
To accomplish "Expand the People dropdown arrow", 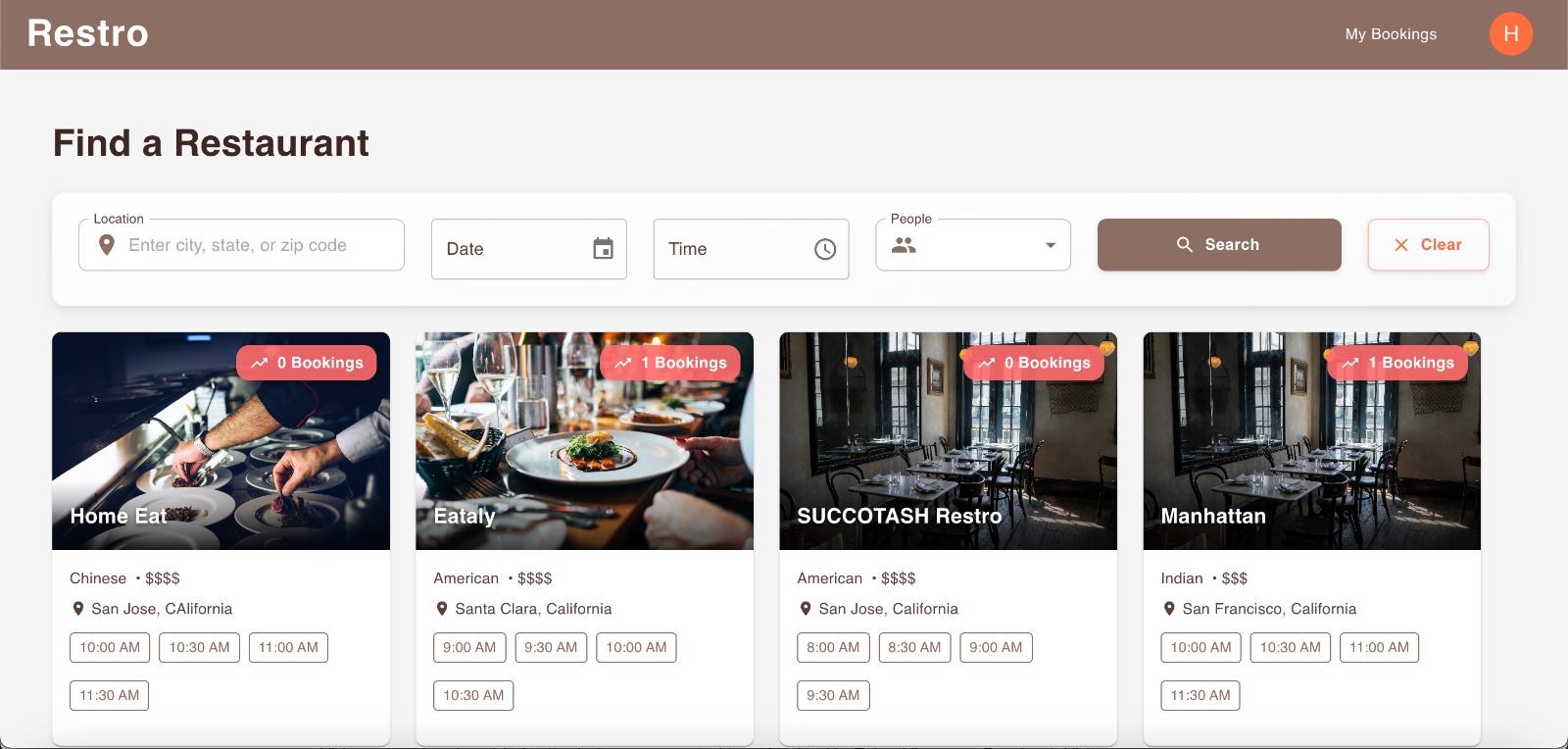I will (1051, 245).
